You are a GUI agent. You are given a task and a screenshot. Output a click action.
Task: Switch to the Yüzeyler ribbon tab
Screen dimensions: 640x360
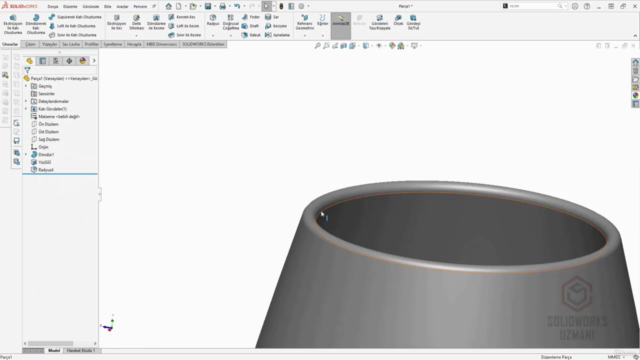pos(50,44)
